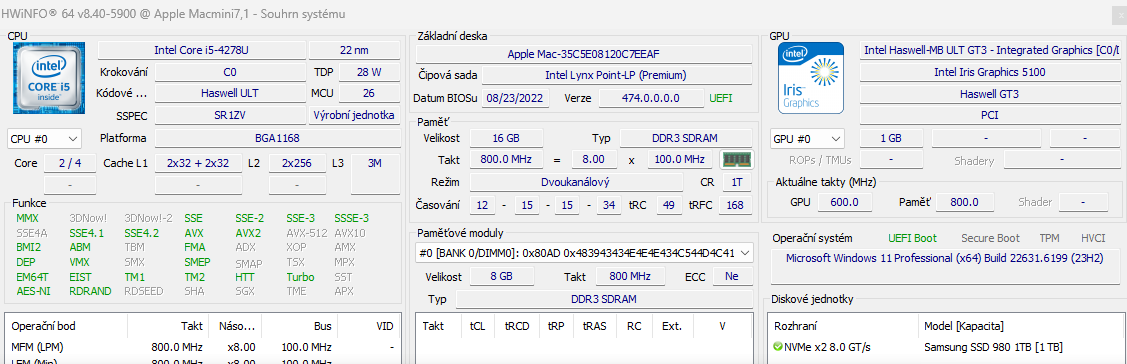Click the BGA1168 platform field
Image resolution: width=1127 pixels, height=364 pixels.
277,138
